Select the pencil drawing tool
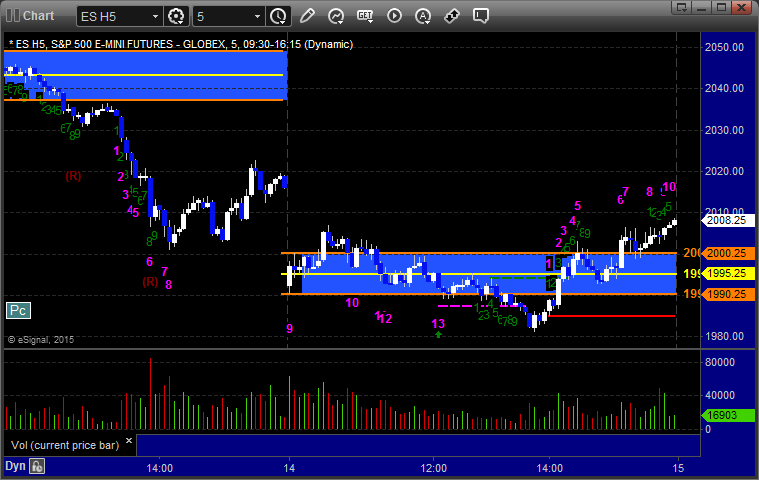Image resolution: width=759 pixels, height=480 pixels. 307,16
